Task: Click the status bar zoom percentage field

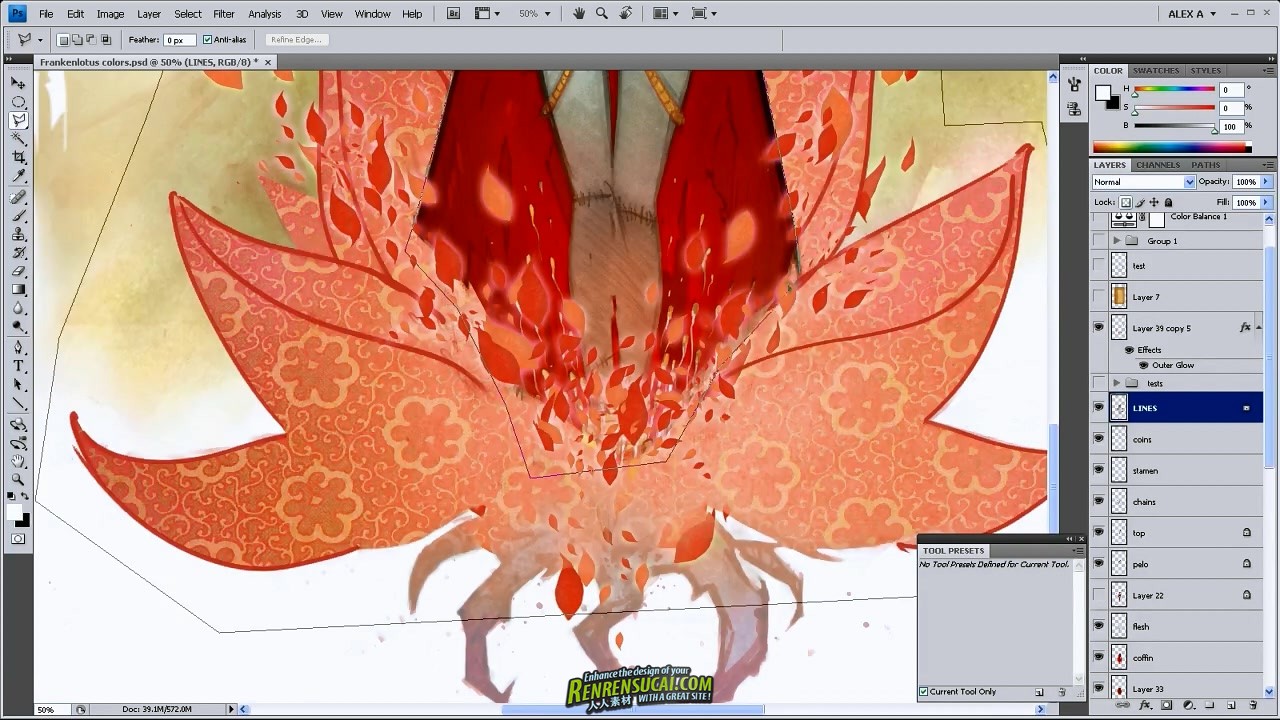Action: click(x=52, y=710)
